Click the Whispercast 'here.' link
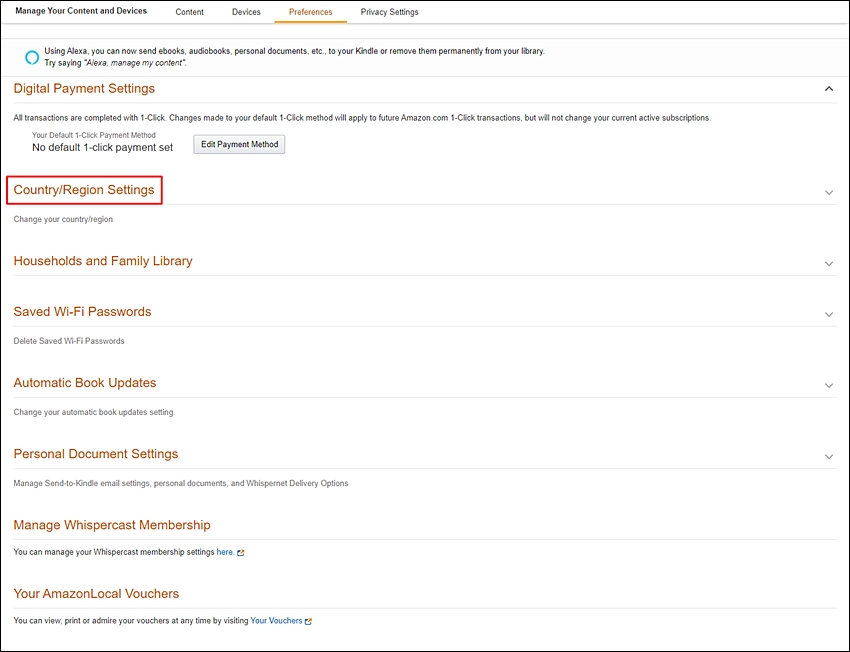 (x=225, y=552)
